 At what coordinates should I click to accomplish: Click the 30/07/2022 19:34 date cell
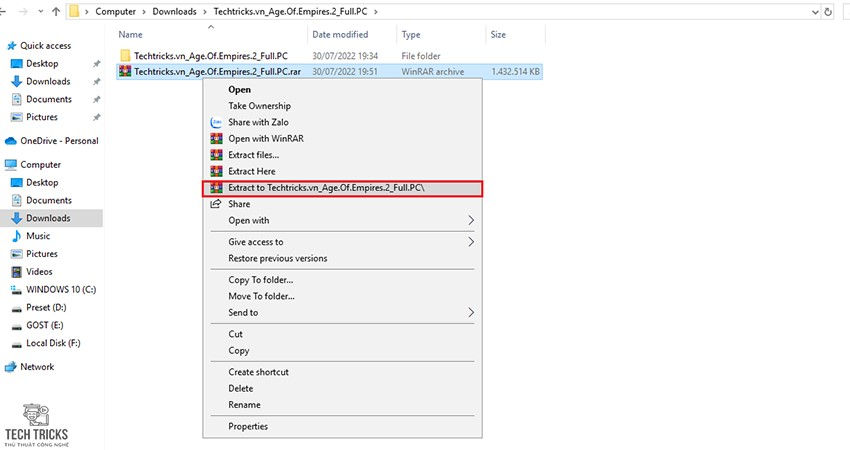345,56
